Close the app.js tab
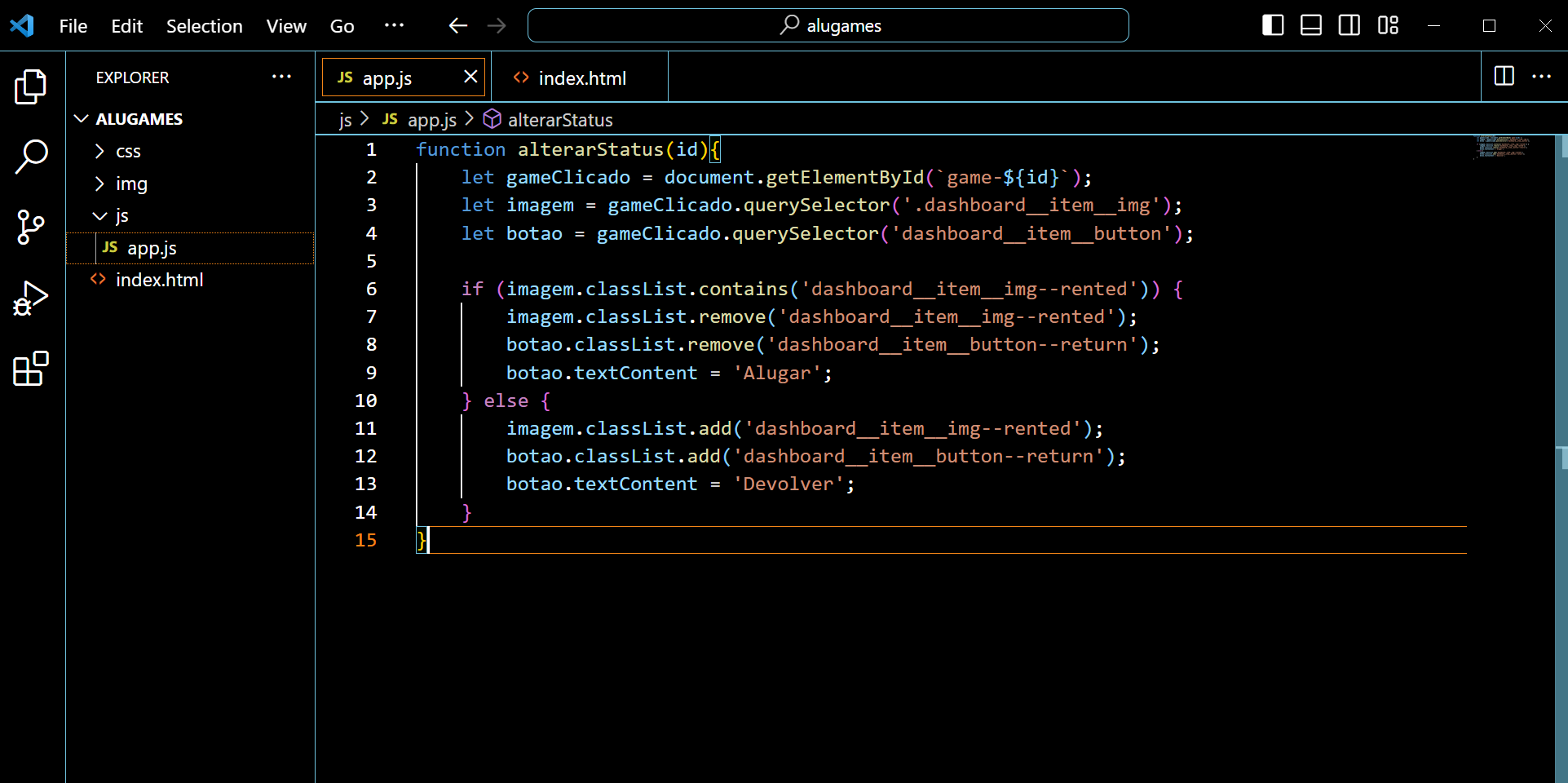This screenshot has width=1568, height=783. pyautogui.click(x=470, y=76)
